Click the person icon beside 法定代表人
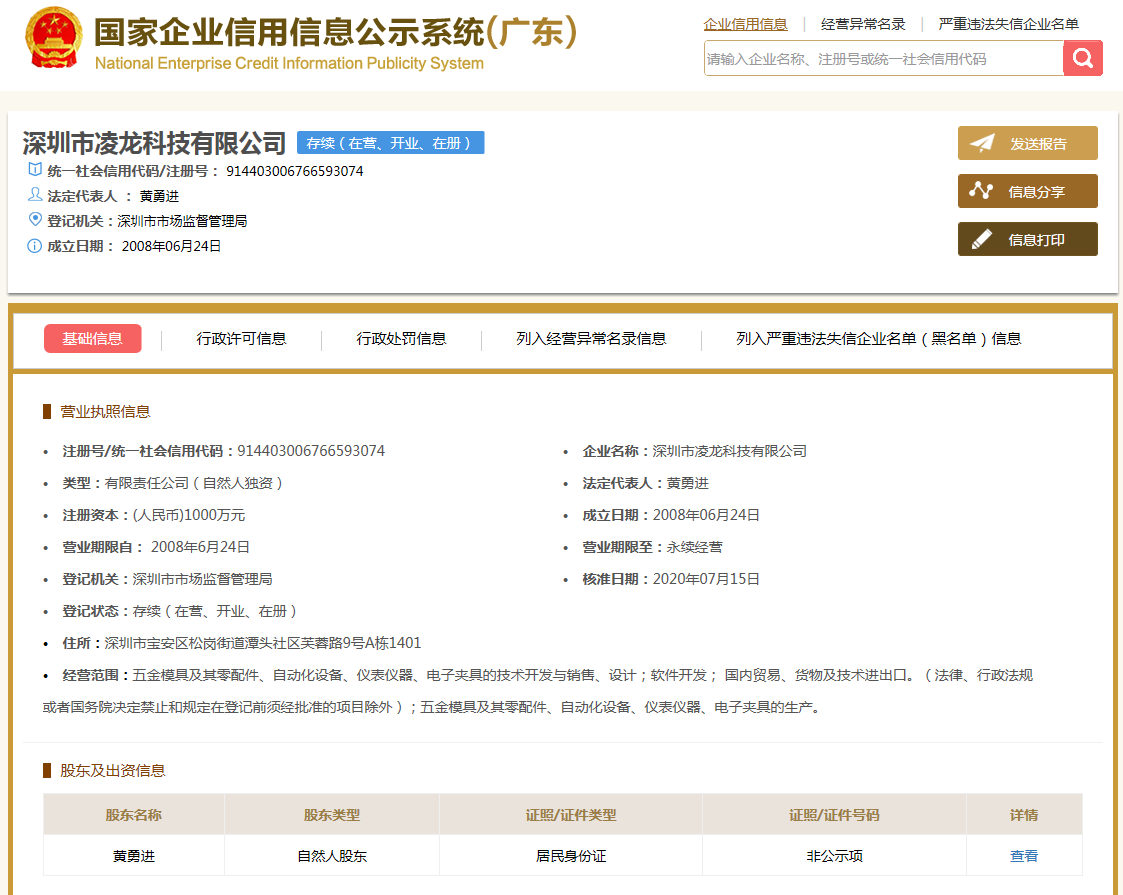Screen dimensions: 1123x895 [34, 195]
